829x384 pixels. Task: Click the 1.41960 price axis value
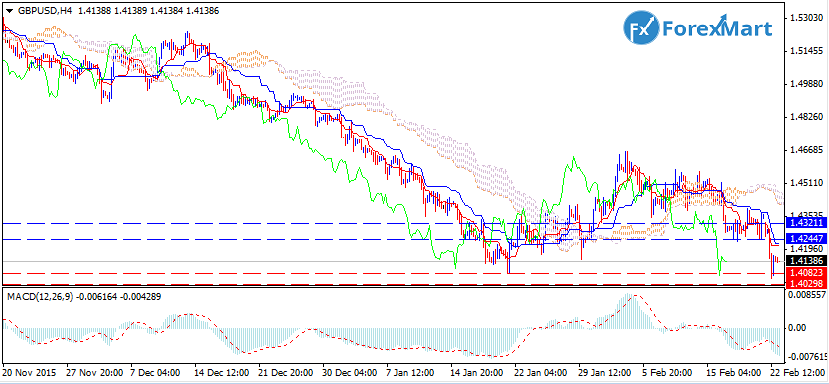click(x=805, y=249)
